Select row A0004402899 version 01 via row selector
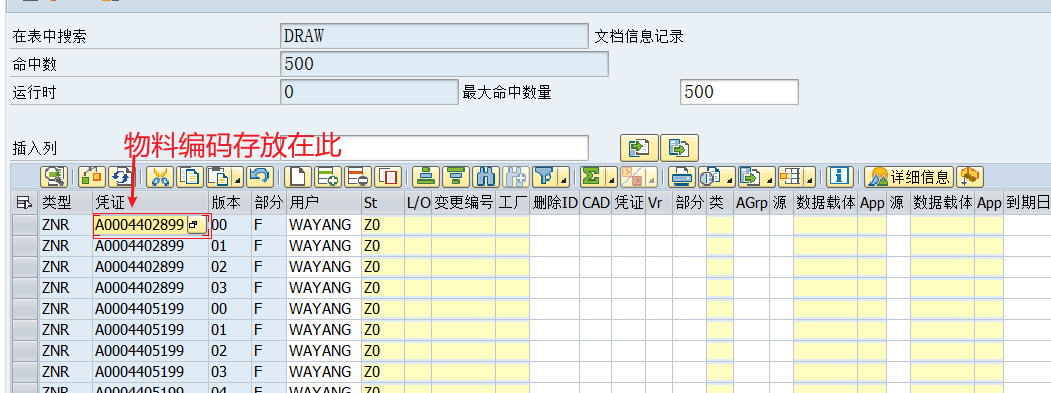1051x393 pixels. point(25,246)
